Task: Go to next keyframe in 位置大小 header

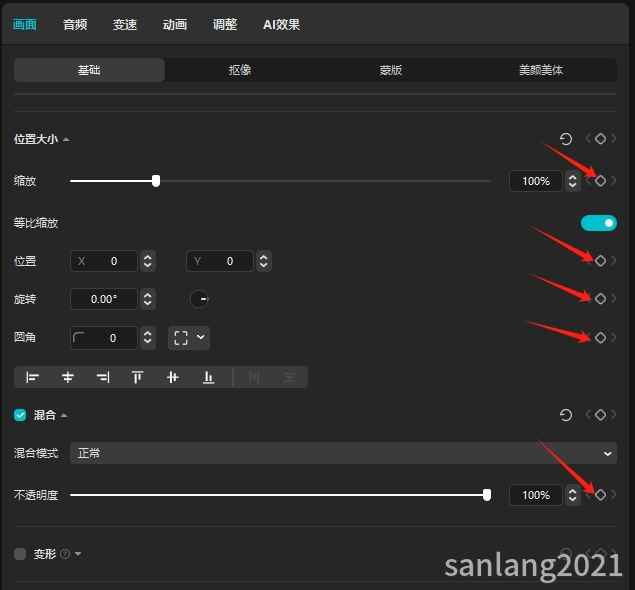Action: tap(614, 139)
